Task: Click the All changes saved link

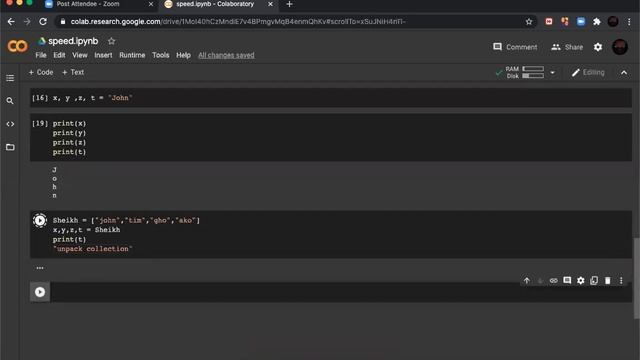Action: (x=226, y=55)
